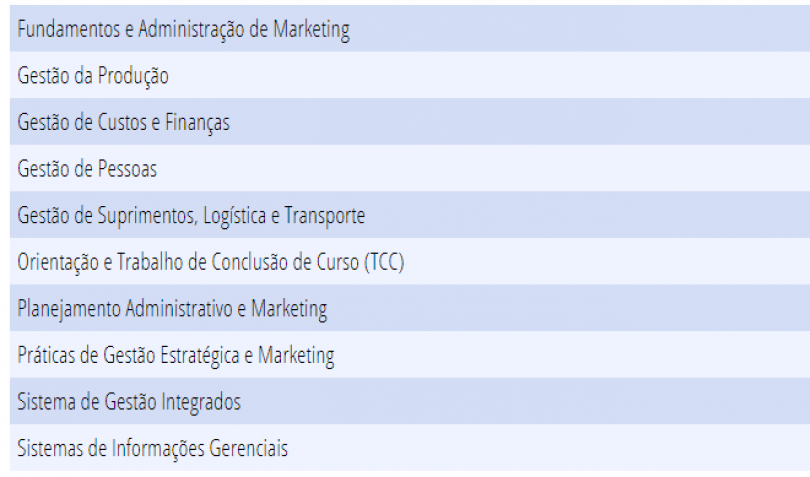Click the word Finanças in the list

197,123
